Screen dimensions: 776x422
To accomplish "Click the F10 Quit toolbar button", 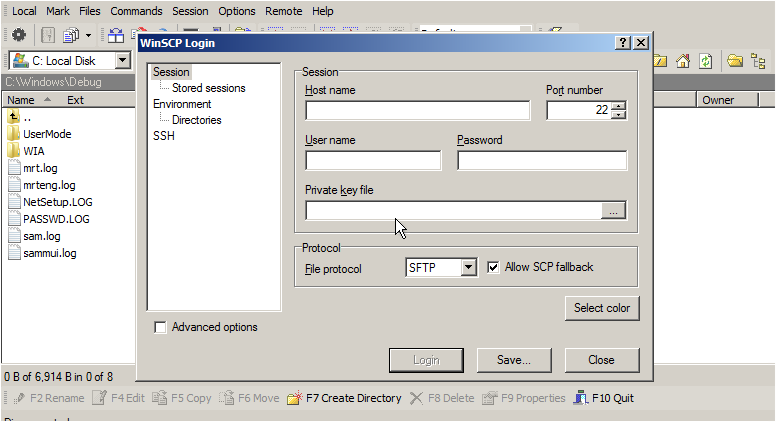I will click(604, 398).
